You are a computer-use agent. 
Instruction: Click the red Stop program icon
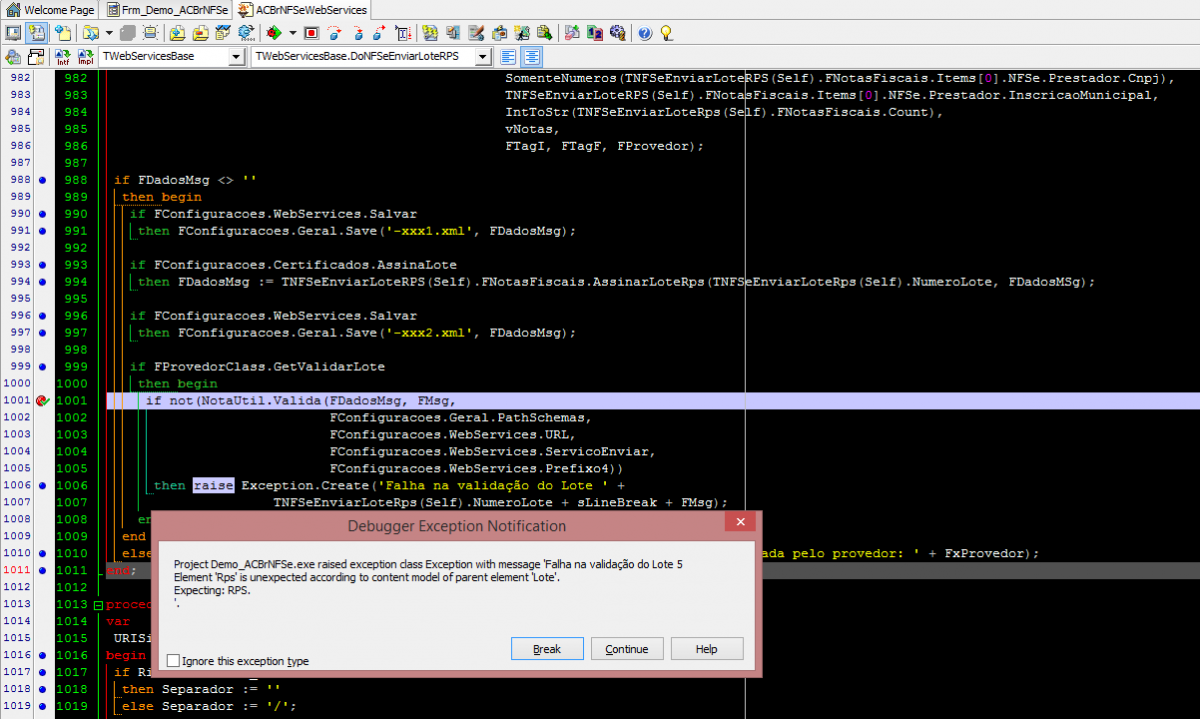click(312, 33)
